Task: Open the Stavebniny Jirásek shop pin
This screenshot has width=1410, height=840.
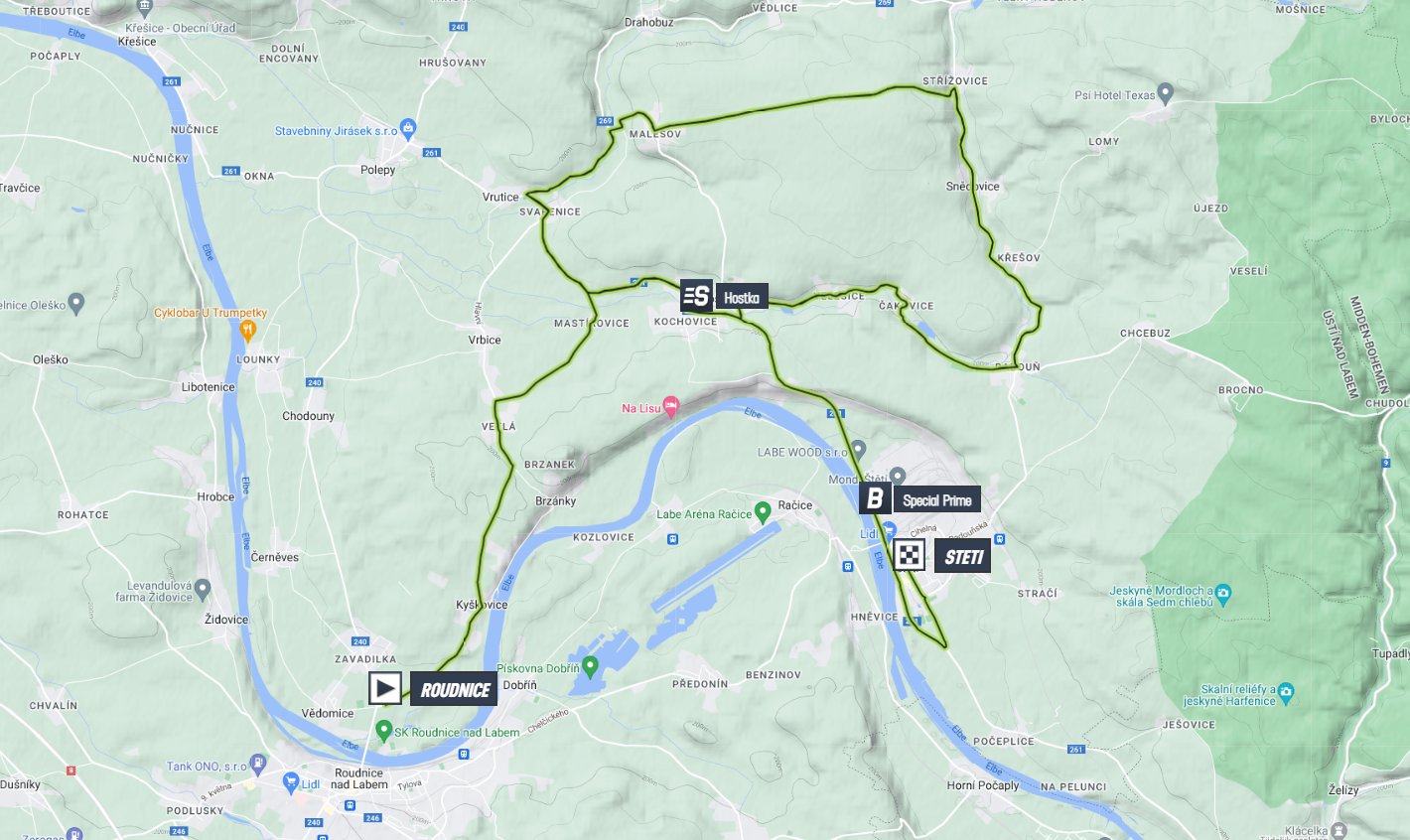Action: tap(408, 128)
